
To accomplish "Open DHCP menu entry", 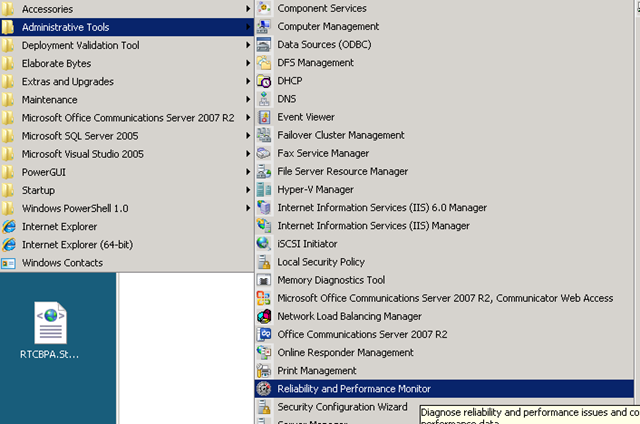I will pos(444,80).
